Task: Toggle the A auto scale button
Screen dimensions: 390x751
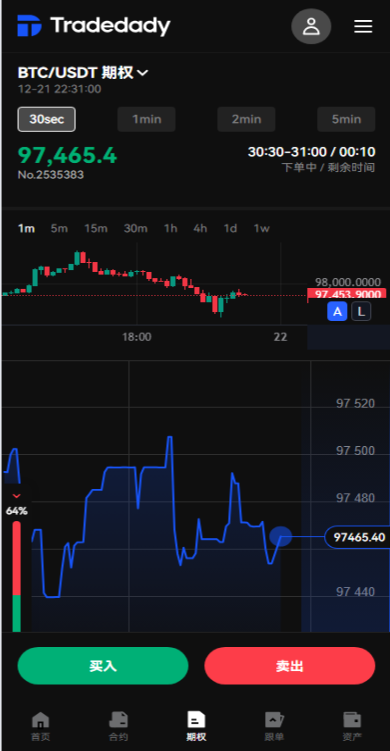Action: pos(337,312)
